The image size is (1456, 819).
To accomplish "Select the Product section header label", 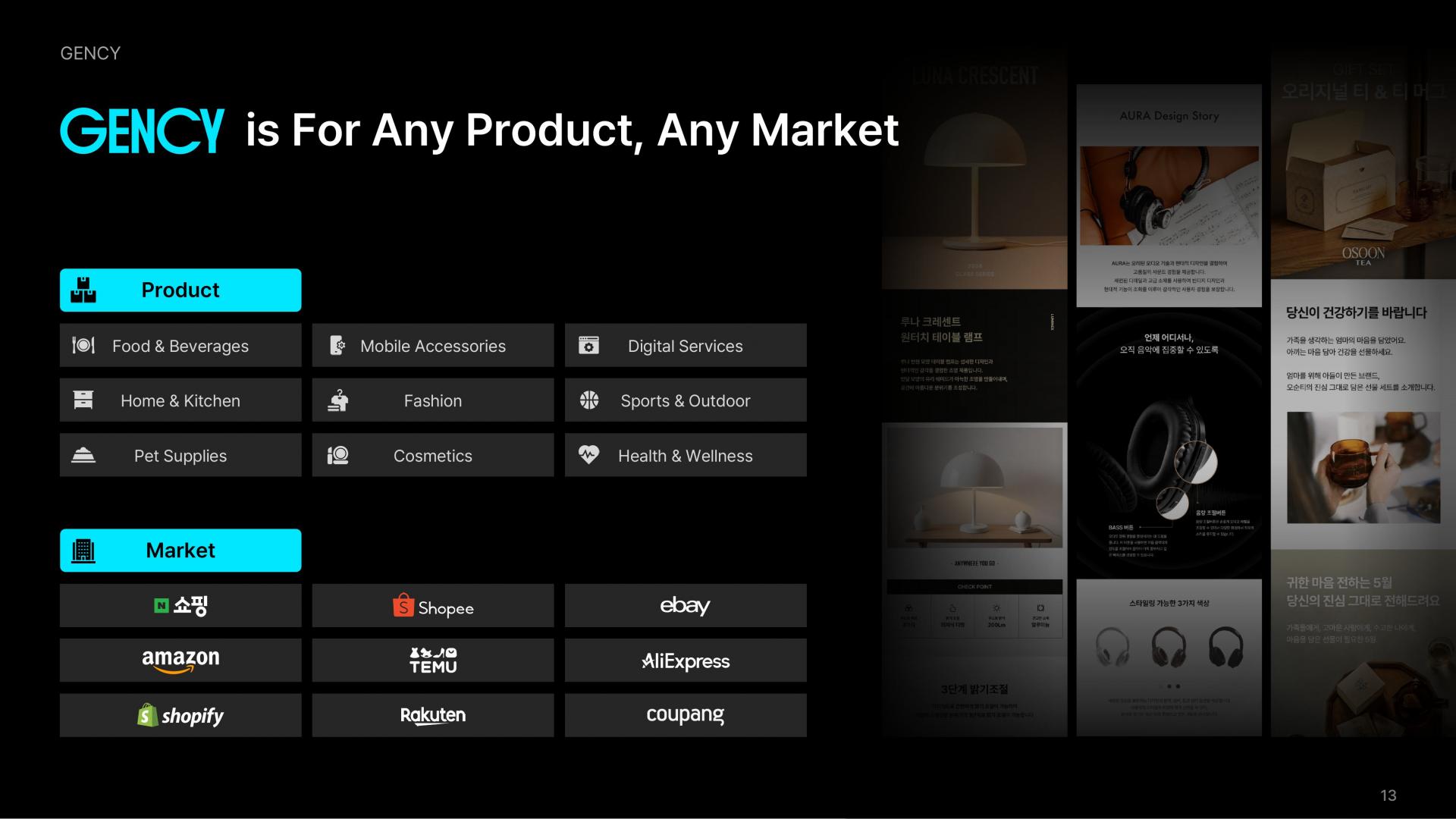I will [x=180, y=290].
